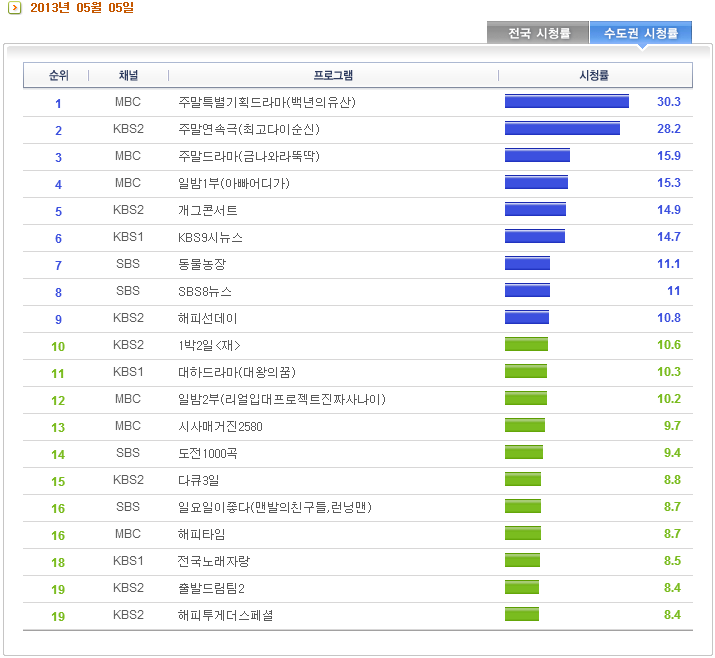Click the date heading 2013년 05월 05일

82,8
